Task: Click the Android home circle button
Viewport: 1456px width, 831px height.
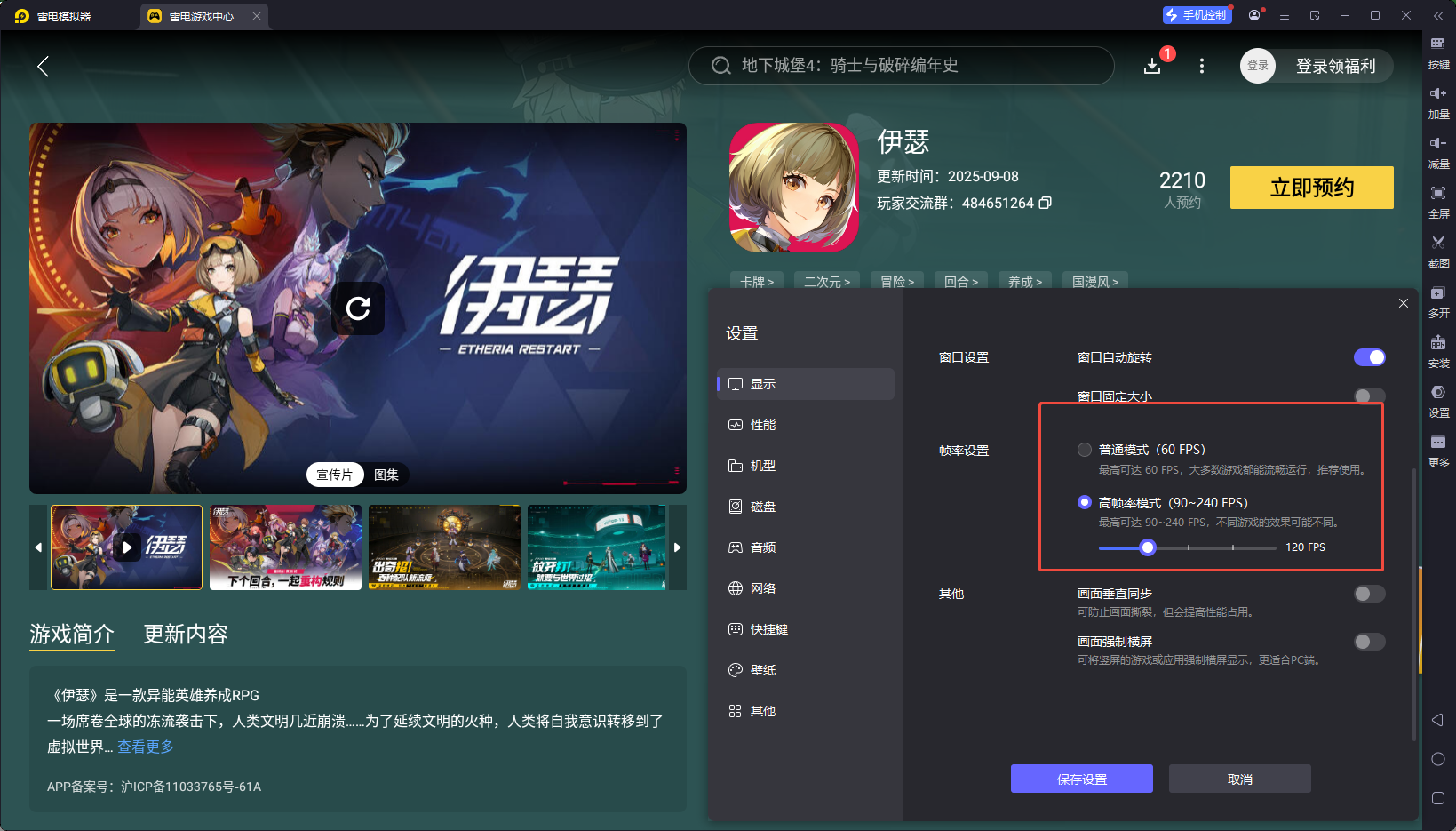Action: click(x=1438, y=759)
